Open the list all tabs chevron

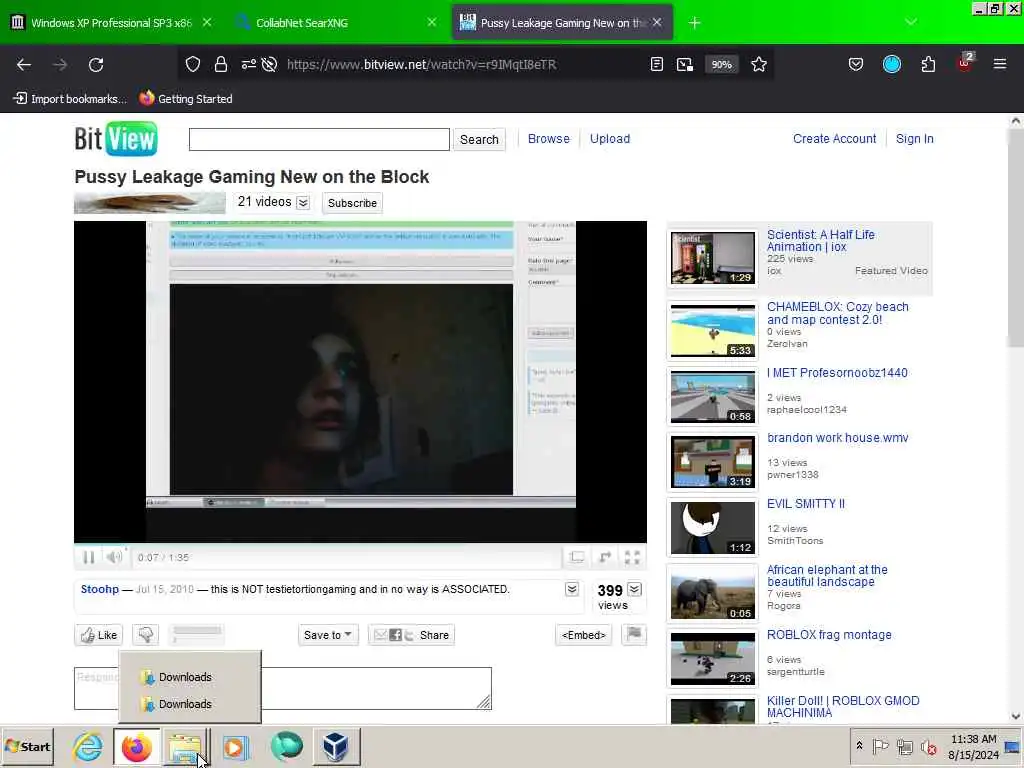click(x=911, y=23)
